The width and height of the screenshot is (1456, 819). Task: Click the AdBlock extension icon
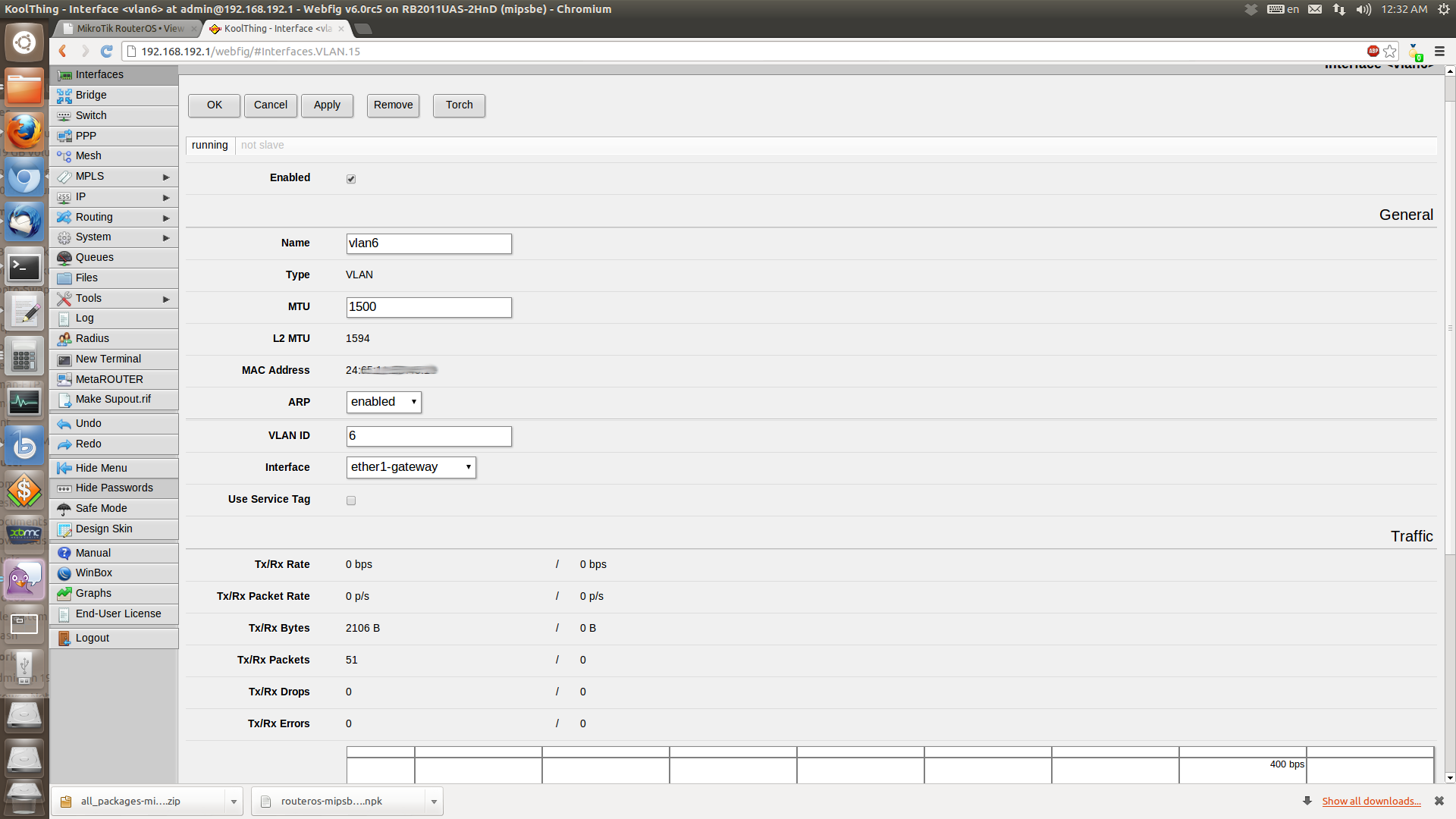pyautogui.click(x=1373, y=51)
